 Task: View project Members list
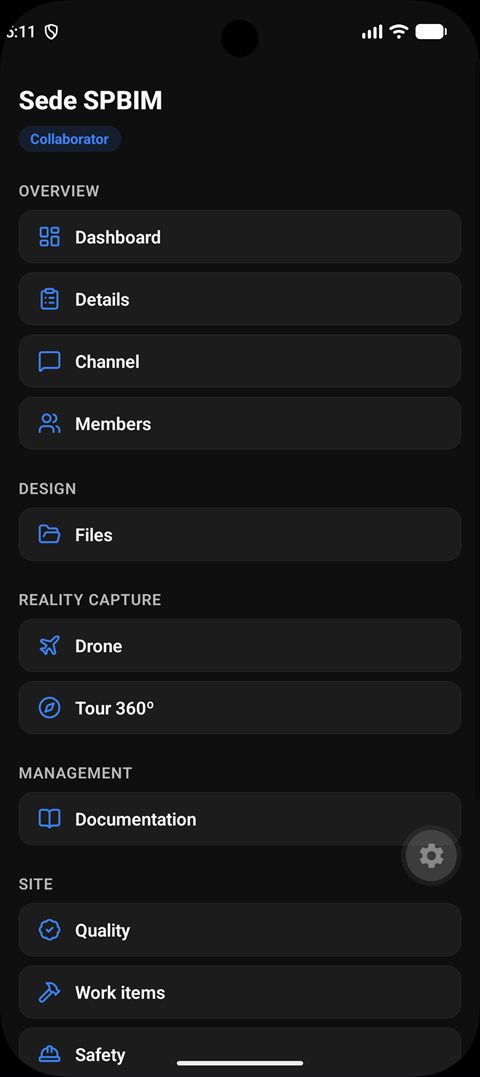240,424
